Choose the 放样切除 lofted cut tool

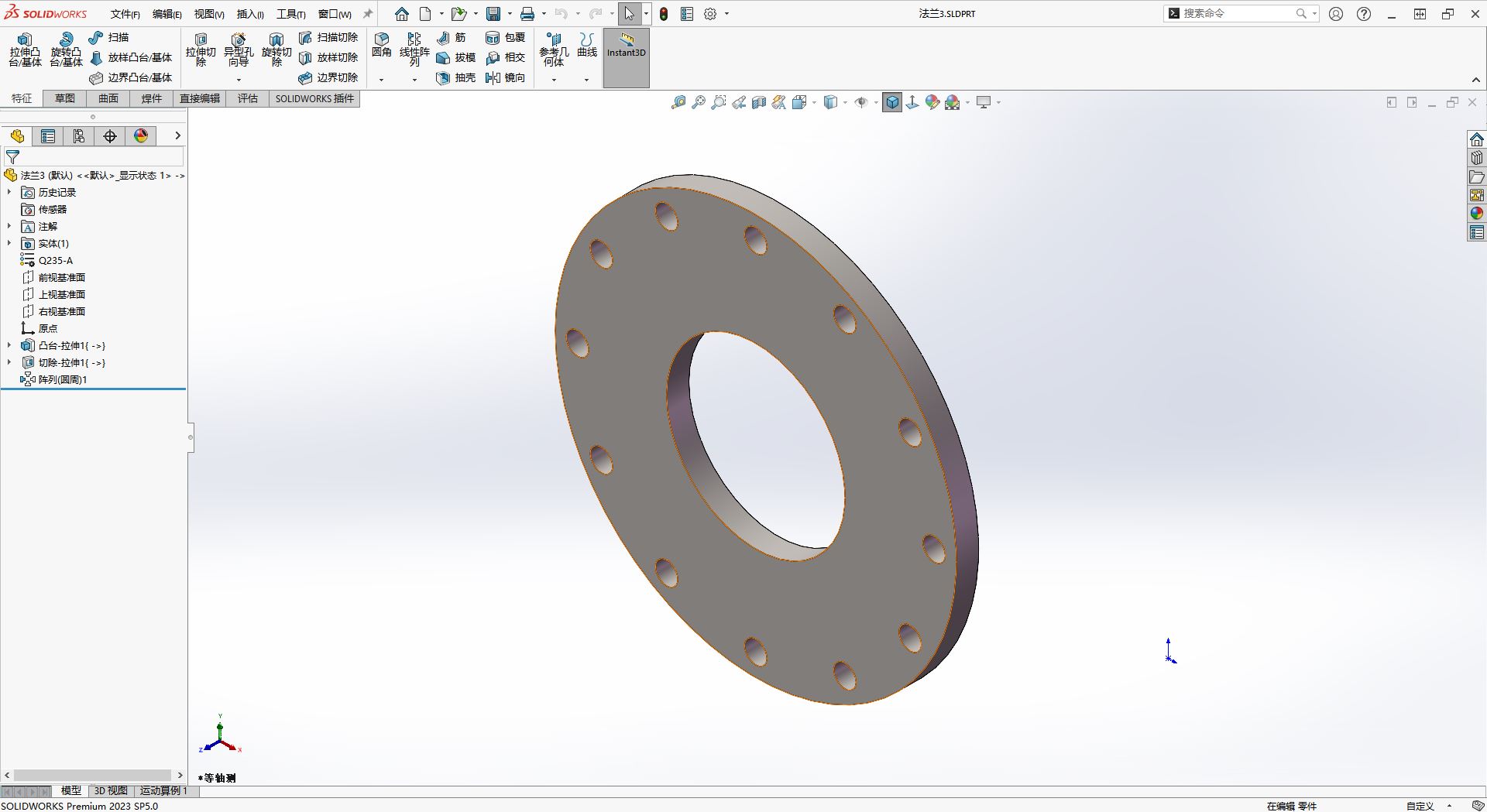click(x=328, y=57)
